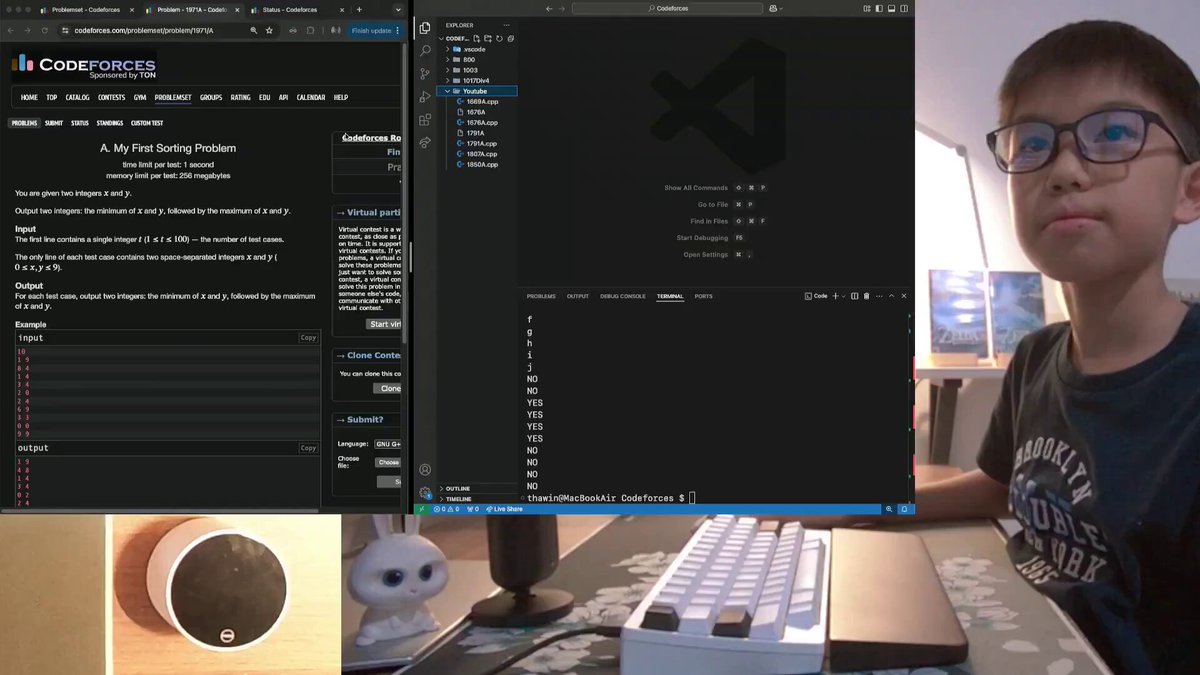Viewport: 1200px width, 675px height.
Task: Click the New File icon in Explorer
Action: point(477,38)
